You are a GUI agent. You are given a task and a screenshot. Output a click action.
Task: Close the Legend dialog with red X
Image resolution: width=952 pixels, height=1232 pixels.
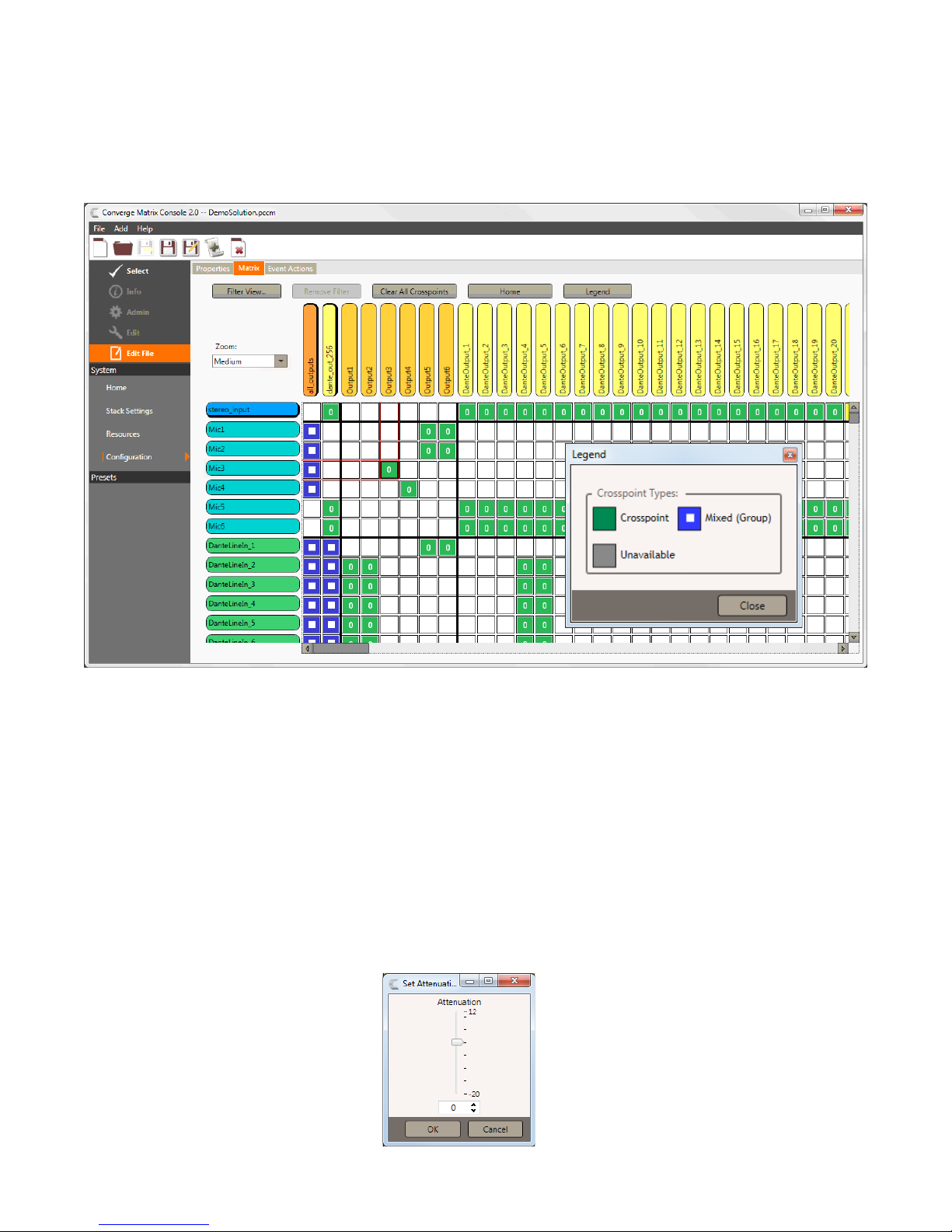point(790,455)
